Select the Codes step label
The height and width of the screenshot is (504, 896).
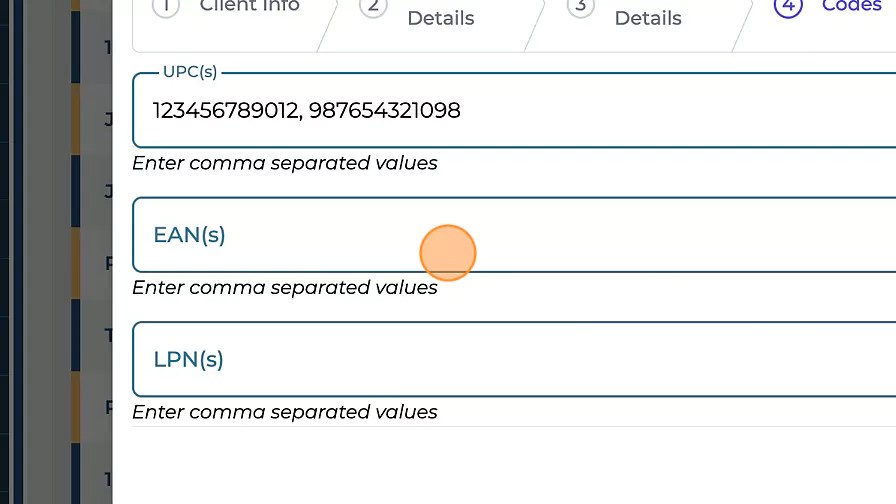pyautogui.click(x=850, y=6)
